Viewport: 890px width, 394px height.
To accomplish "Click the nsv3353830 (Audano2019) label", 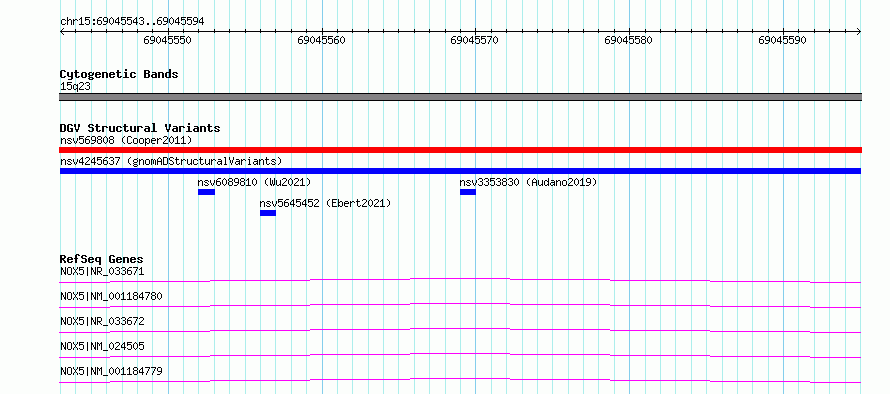I will [528, 182].
